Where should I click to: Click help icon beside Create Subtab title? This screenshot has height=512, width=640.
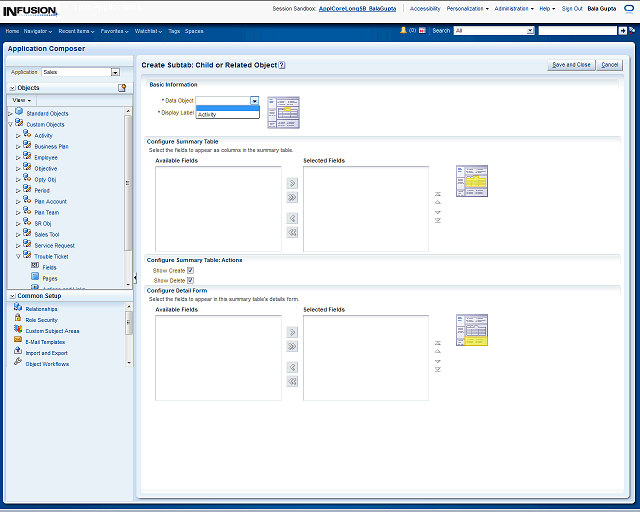pyautogui.click(x=282, y=65)
